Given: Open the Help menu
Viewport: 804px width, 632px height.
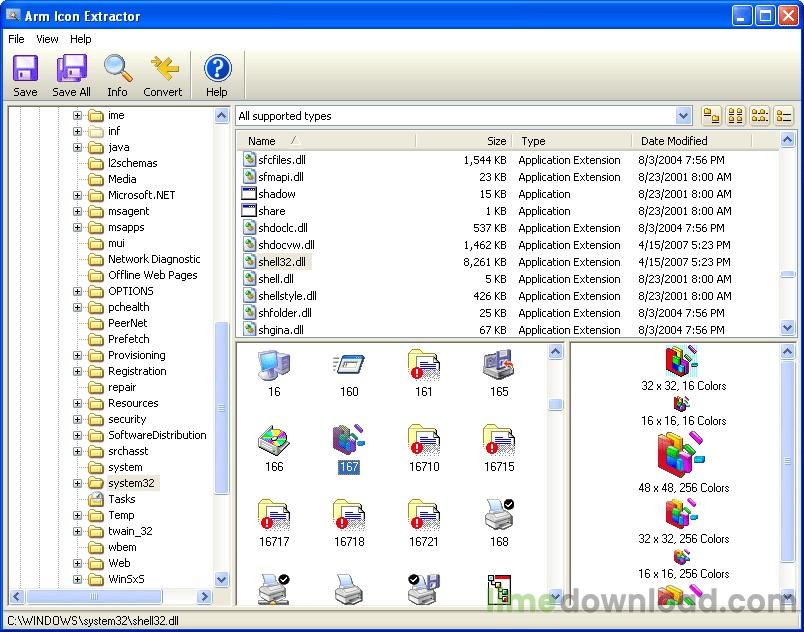Looking at the screenshot, I should coord(81,39).
